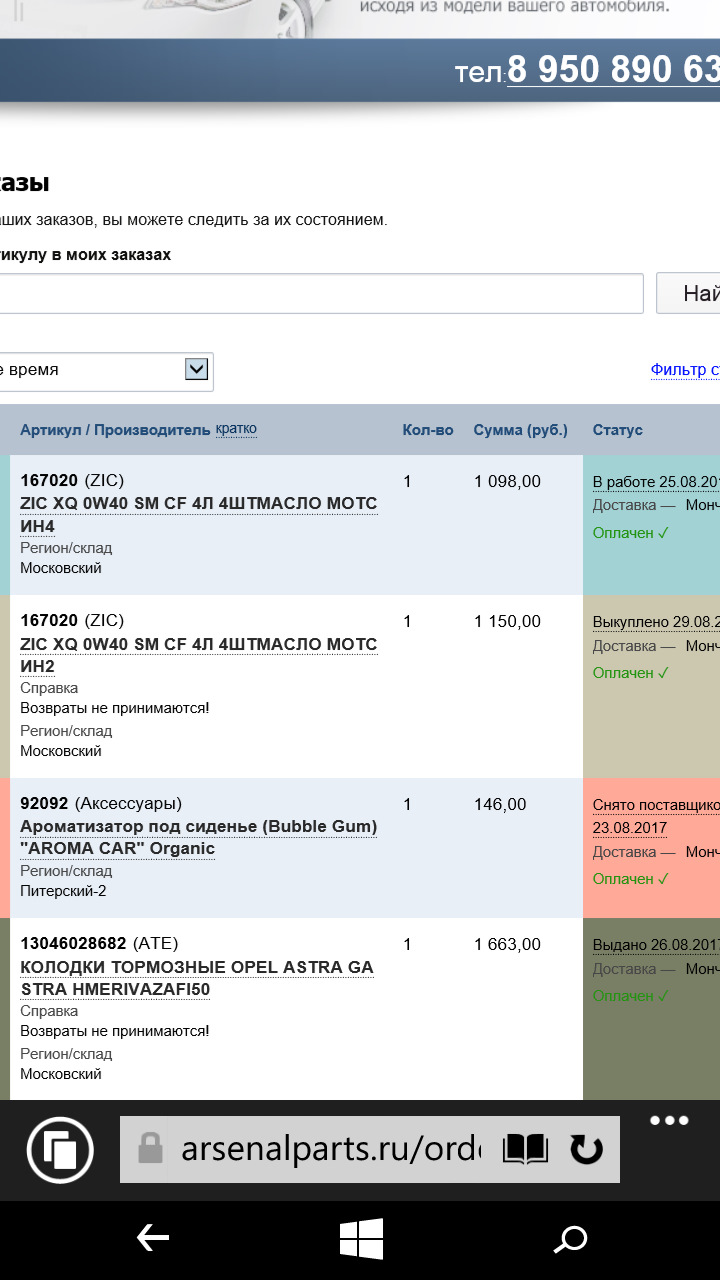Viewport: 720px width, 1280px height.
Task: Sort by Сумма (руб.) column header
Action: click(520, 430)
